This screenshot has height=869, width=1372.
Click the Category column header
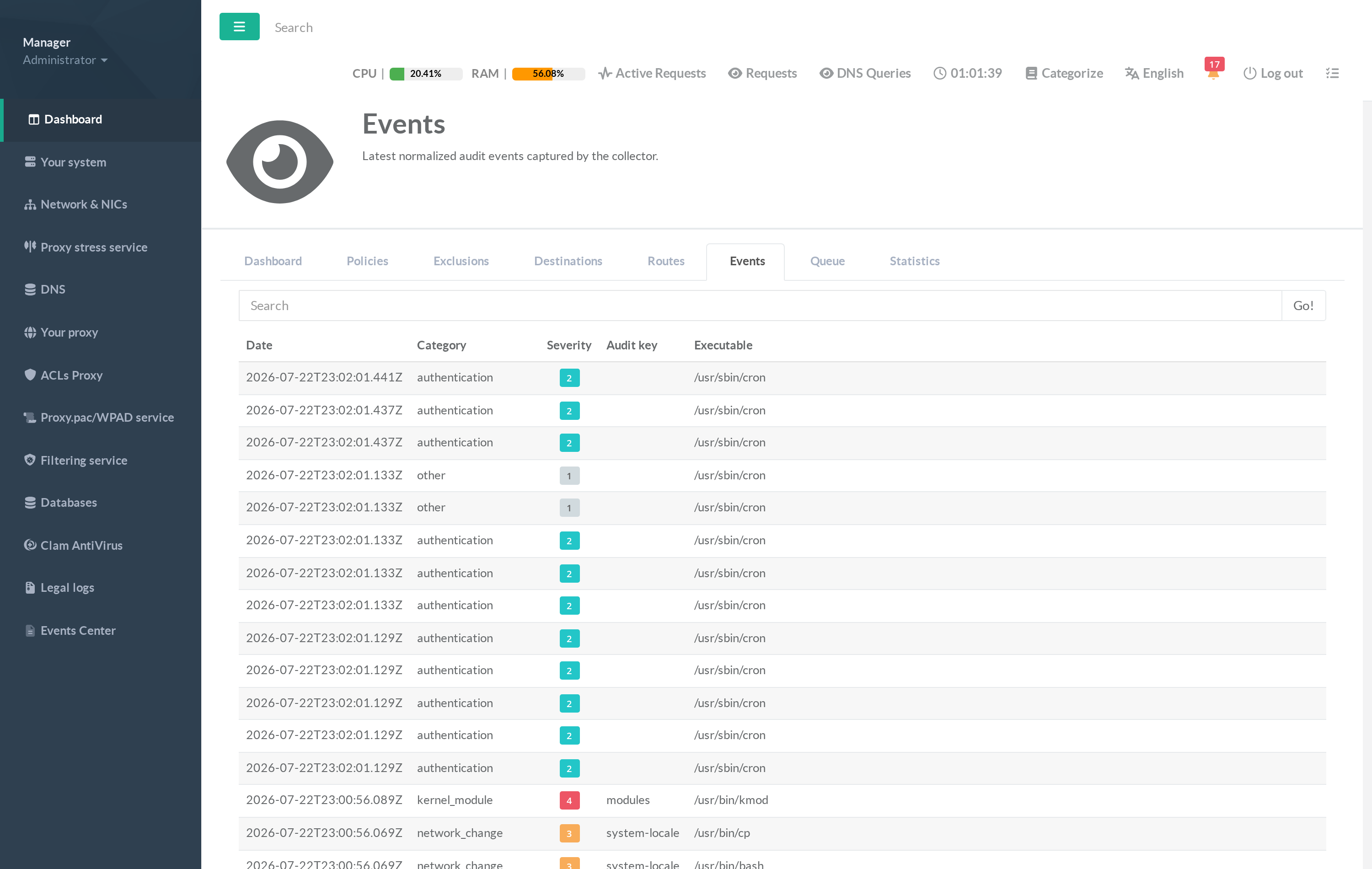[442, 345]
